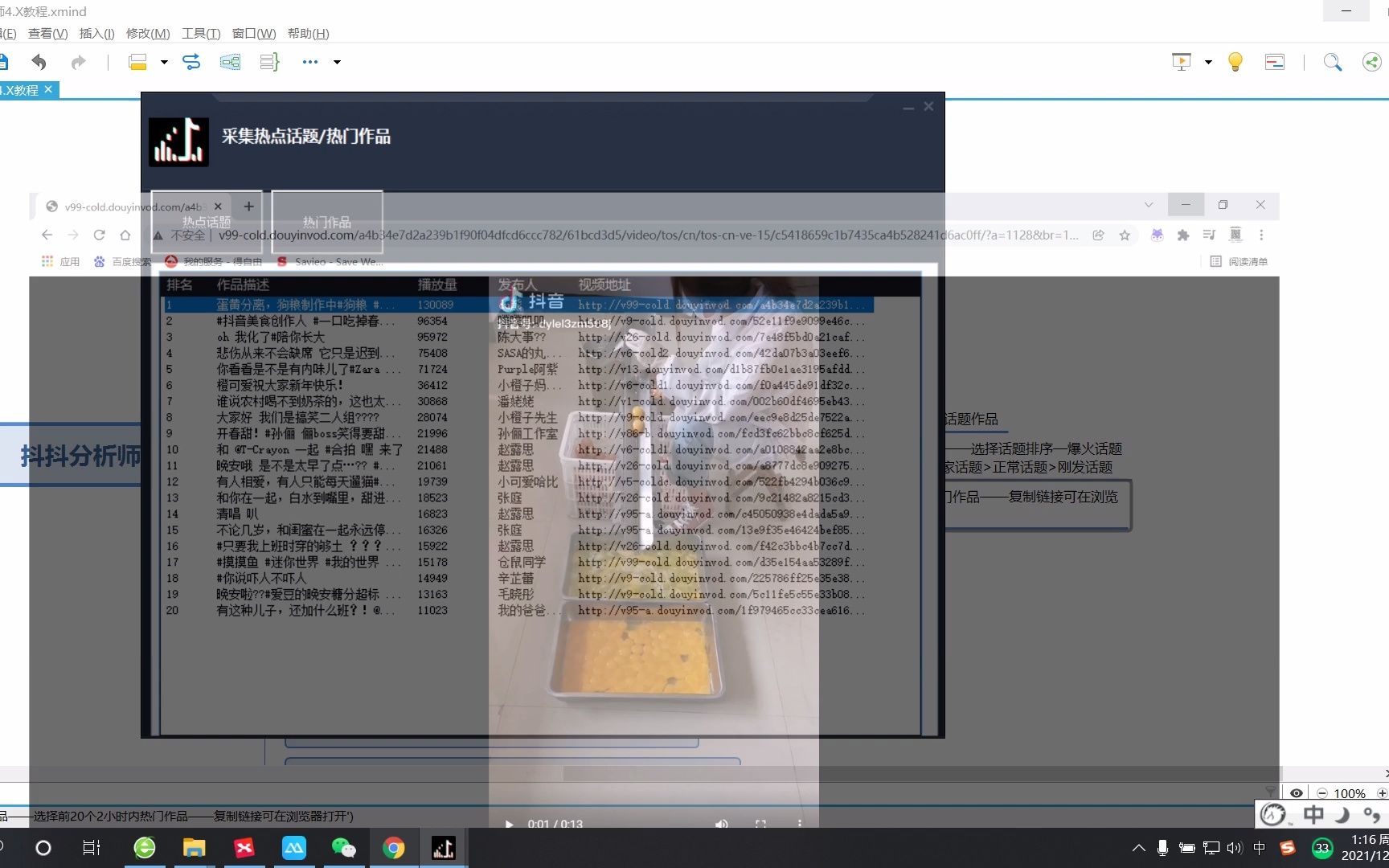The image size is (1389, 868).
Task: Click the three dots more icon
Action: 310,62
